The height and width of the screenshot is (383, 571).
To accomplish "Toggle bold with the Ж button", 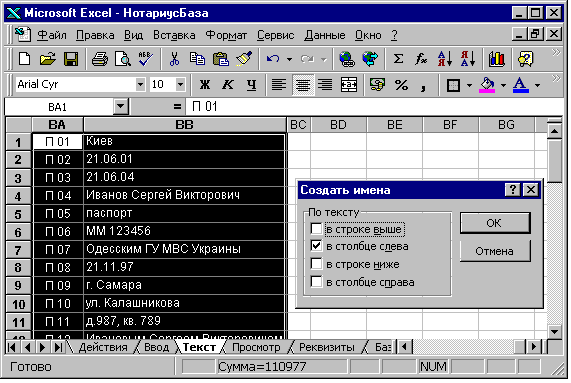I will 205,85.
